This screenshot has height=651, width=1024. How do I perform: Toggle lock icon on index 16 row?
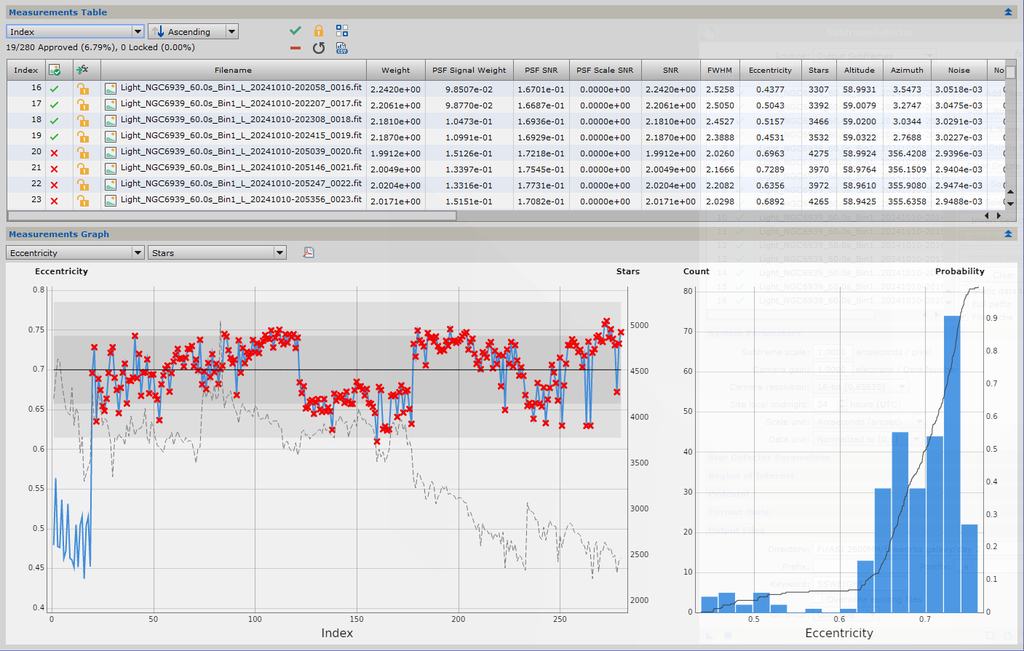pyautogui.click(x=83, y=89)
